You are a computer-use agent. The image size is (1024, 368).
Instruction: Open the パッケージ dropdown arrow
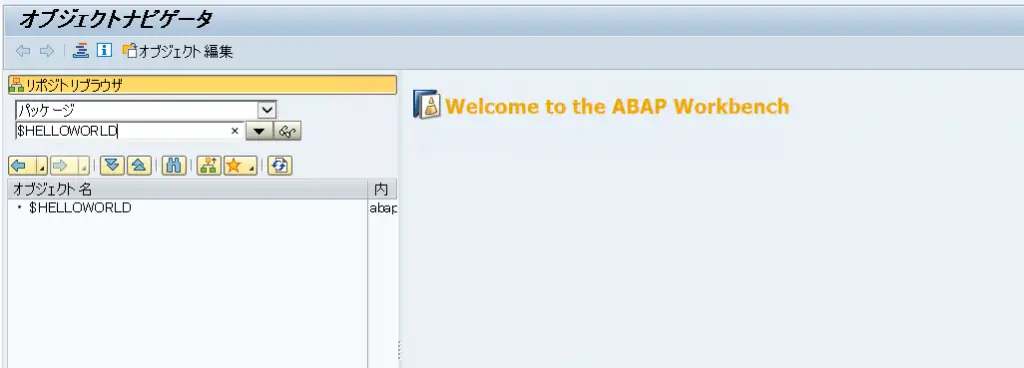point(268,110)
